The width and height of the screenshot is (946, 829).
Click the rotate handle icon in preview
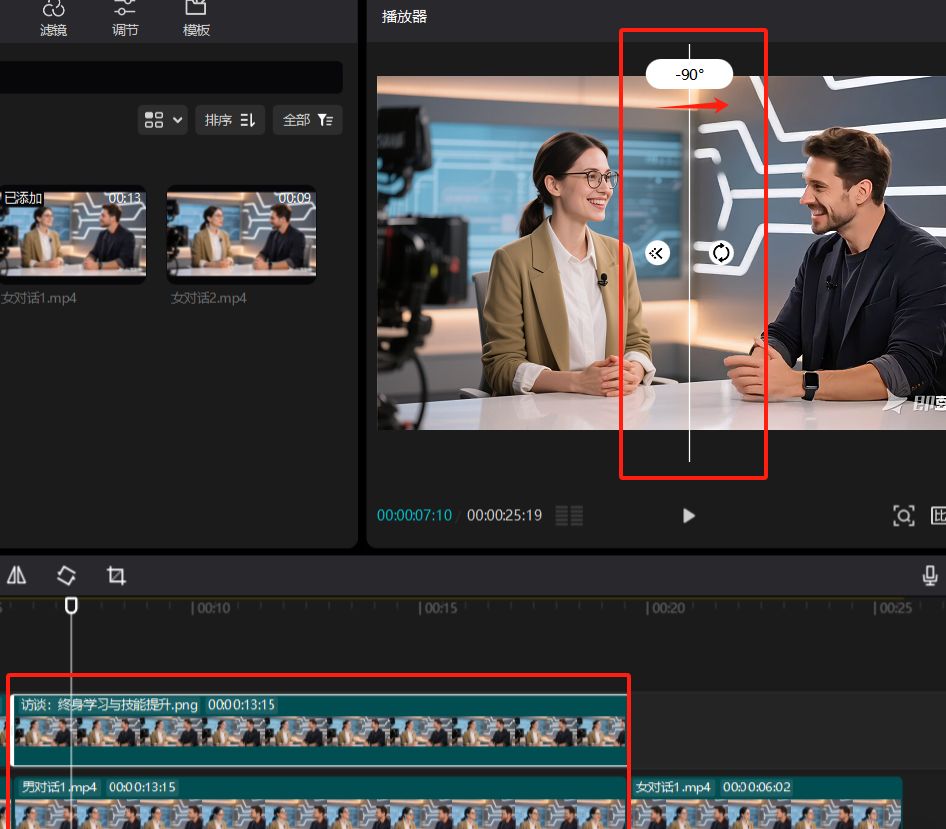click(x=721, y=253)
